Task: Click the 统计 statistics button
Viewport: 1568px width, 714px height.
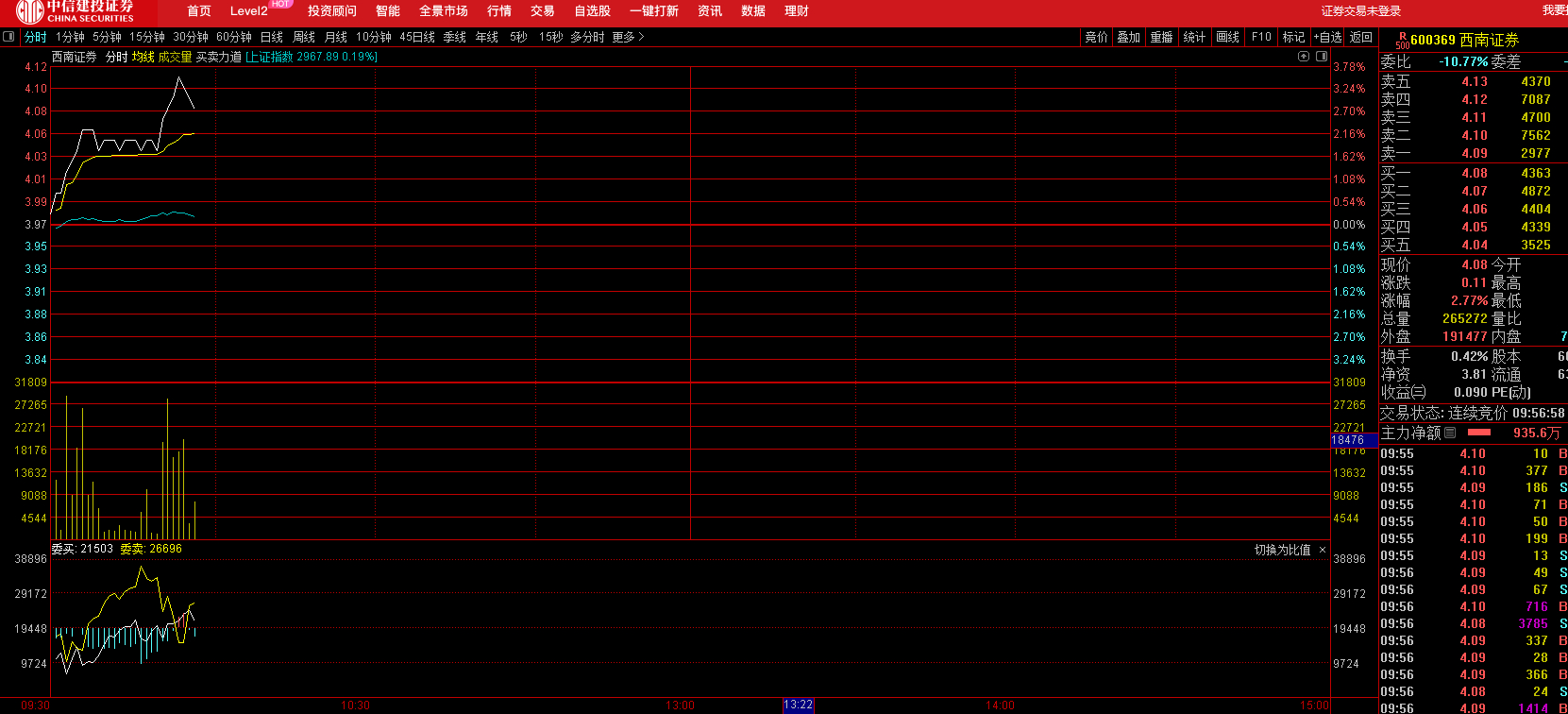Action: [1194, 37]
